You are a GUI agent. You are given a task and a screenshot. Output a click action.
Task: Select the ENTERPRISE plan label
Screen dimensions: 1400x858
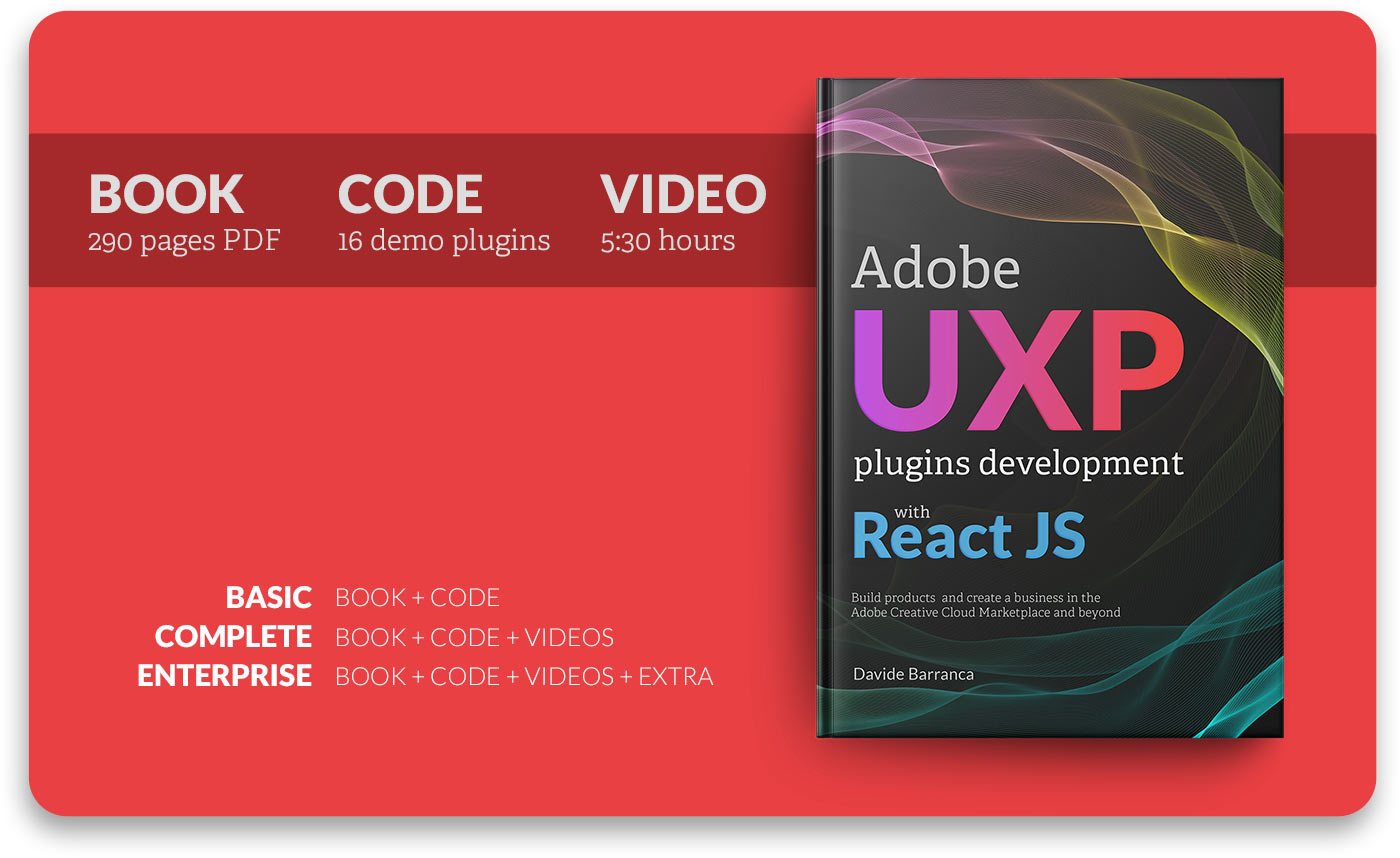225,676
